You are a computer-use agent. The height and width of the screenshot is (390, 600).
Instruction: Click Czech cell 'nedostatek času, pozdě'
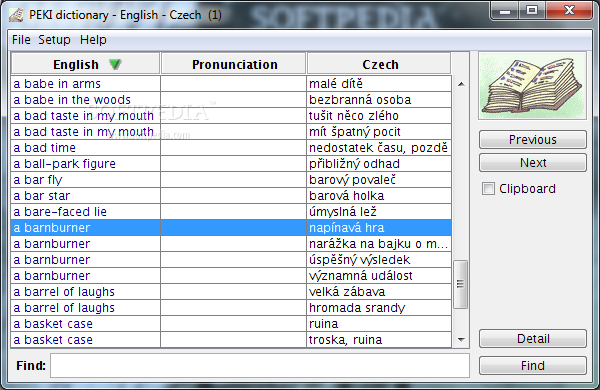tap(379, 148)
